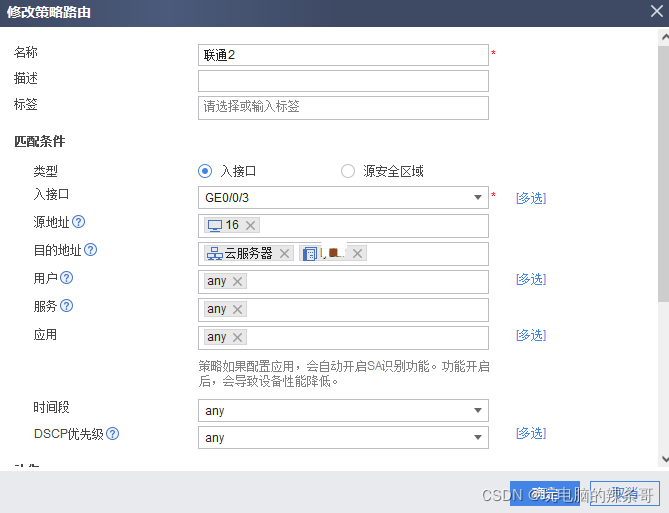Click the network icon in 云服务器 tag

coord(215,254)
